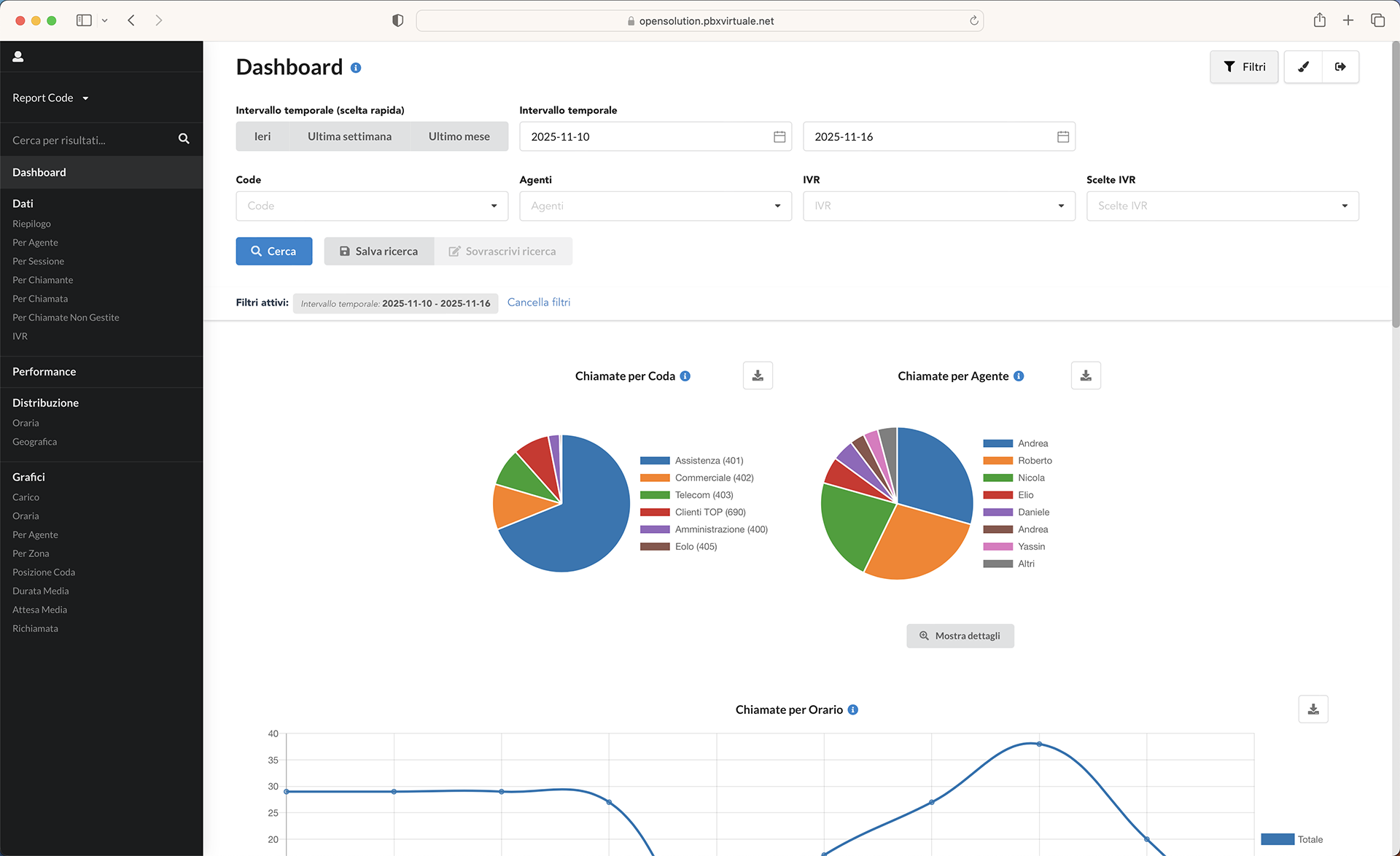Screen dimensions: 1400x856
Task: Click the brush icon button beside Filtri
Action: tap(1303, 67)
